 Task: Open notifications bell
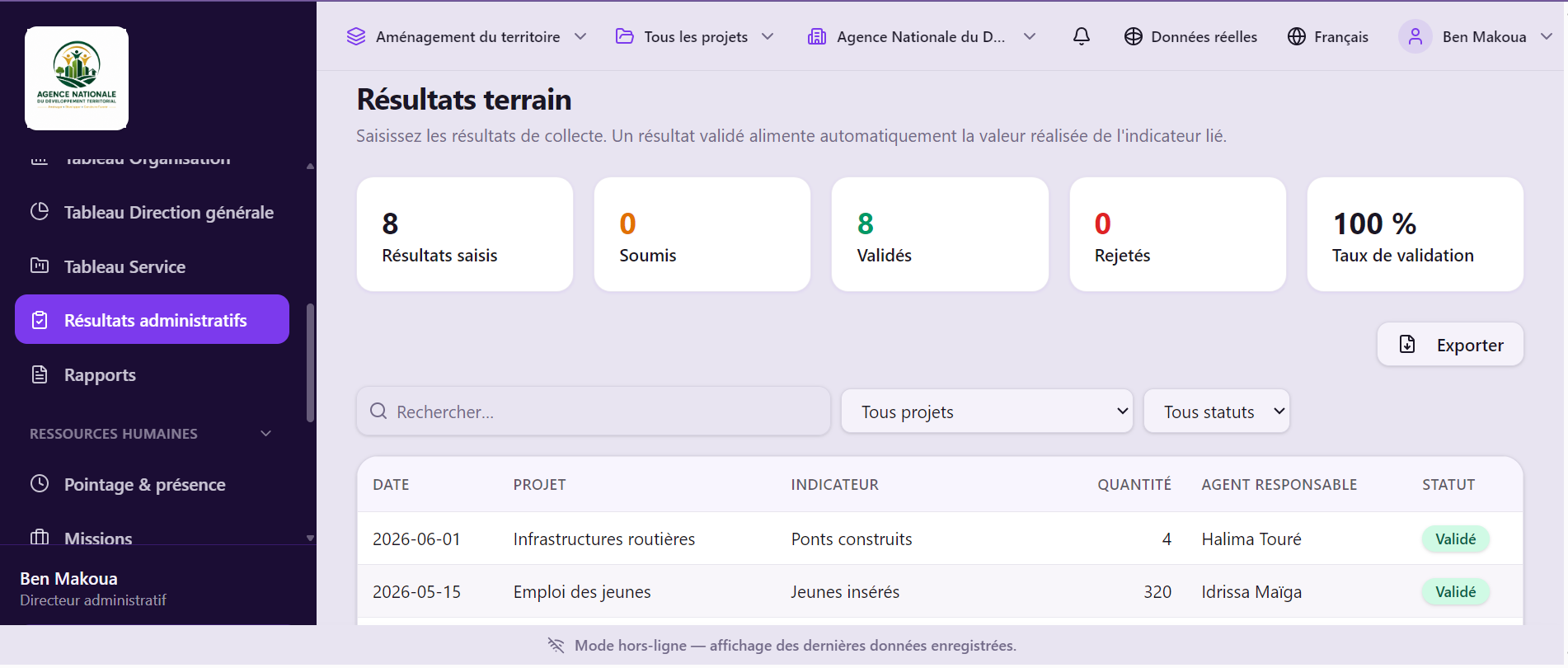point(1082,36)
